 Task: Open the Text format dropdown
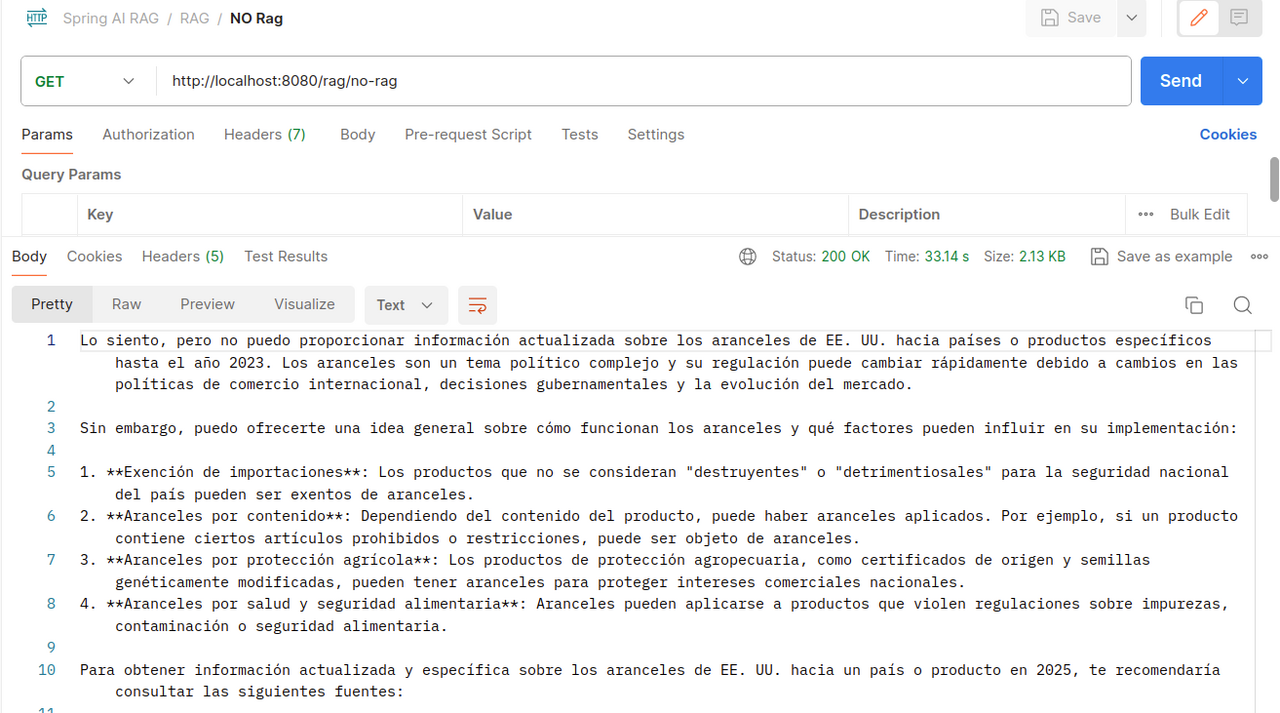[405, 305]
